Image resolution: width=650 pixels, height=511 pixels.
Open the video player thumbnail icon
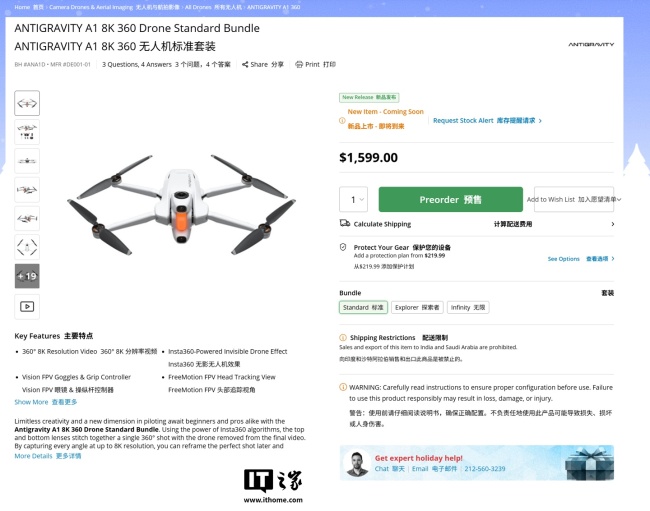27,306
